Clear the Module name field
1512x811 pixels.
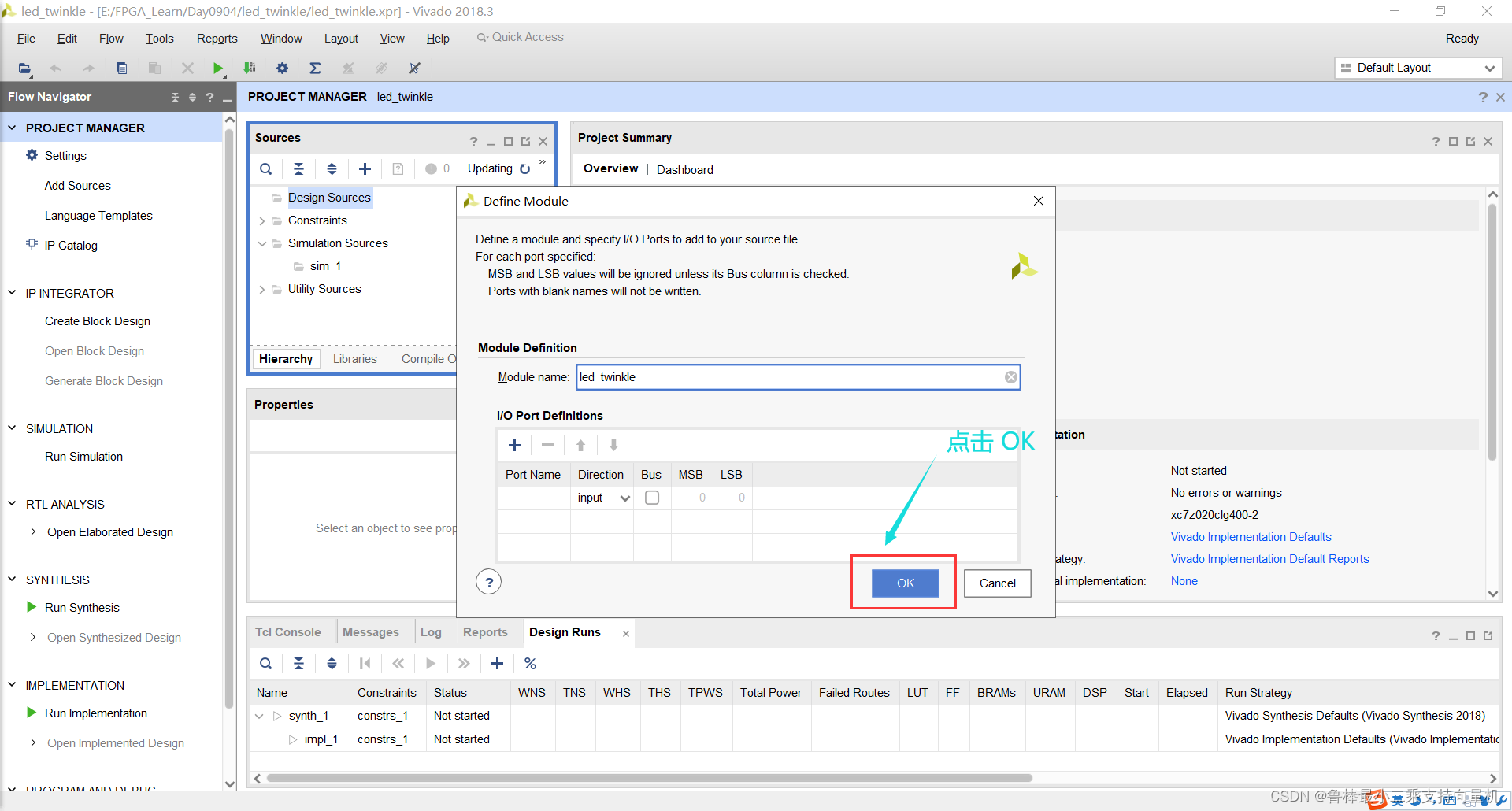pos(1010,377)
